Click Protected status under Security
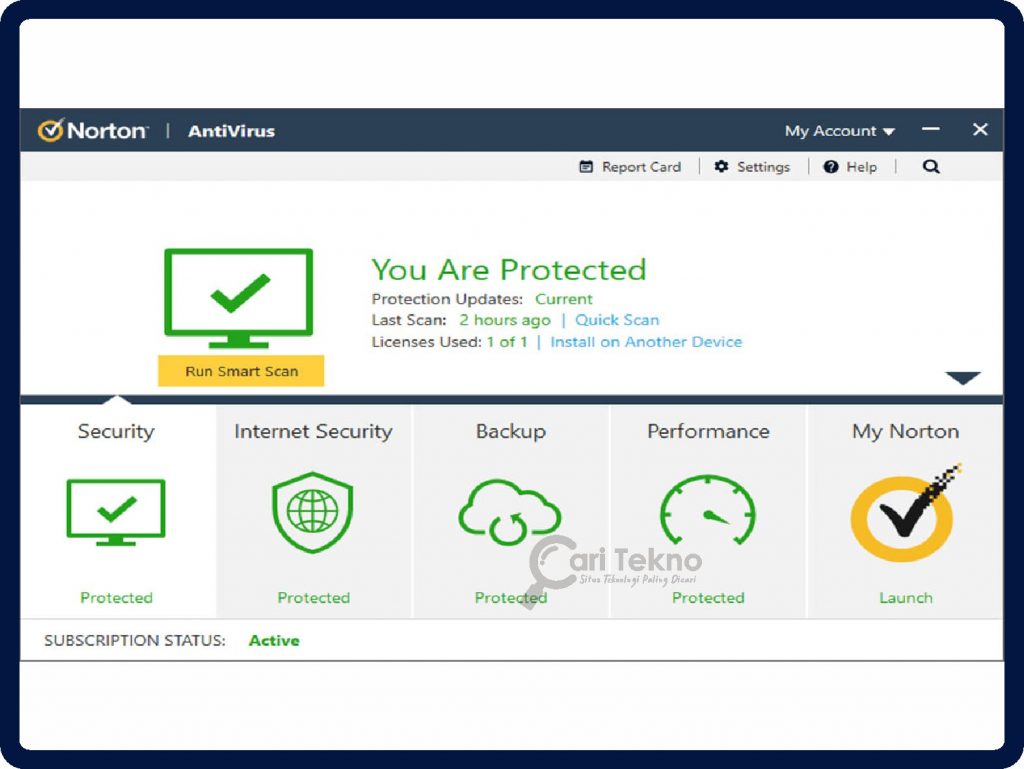Viewport: 1024px width, 769px height. click(x=116, y=598)
